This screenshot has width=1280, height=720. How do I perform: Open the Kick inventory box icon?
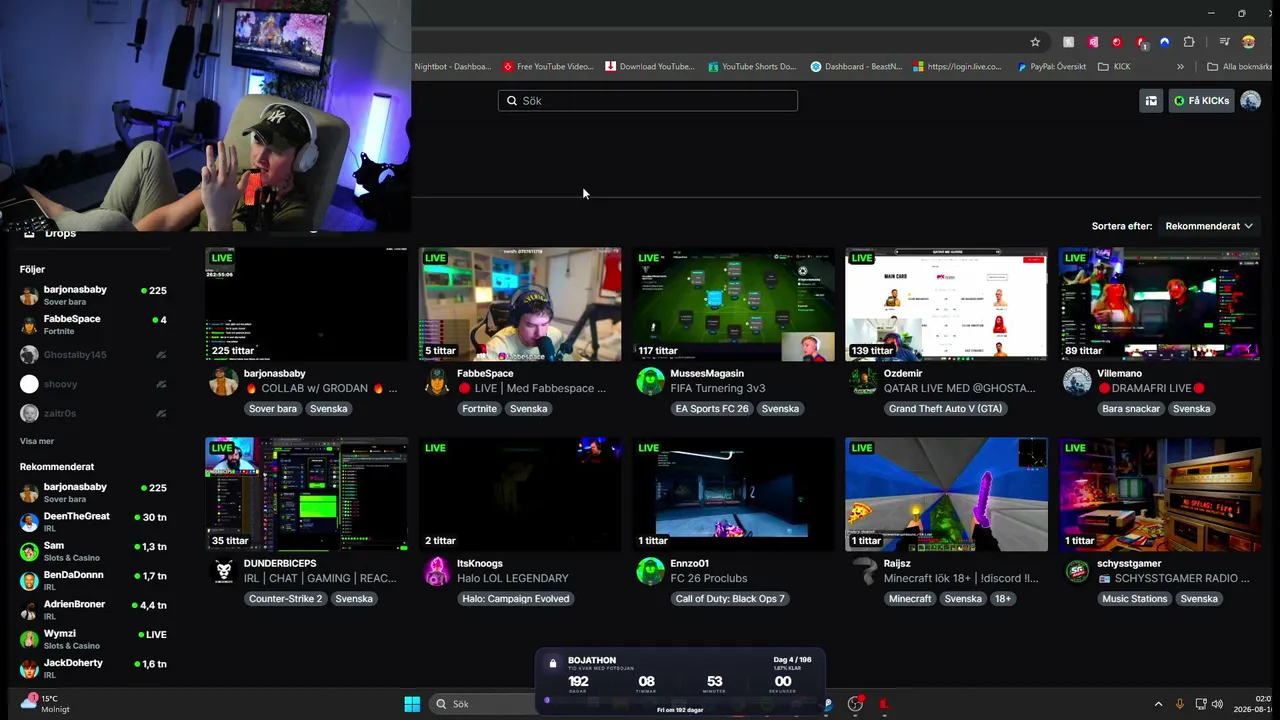point(1151,101)
